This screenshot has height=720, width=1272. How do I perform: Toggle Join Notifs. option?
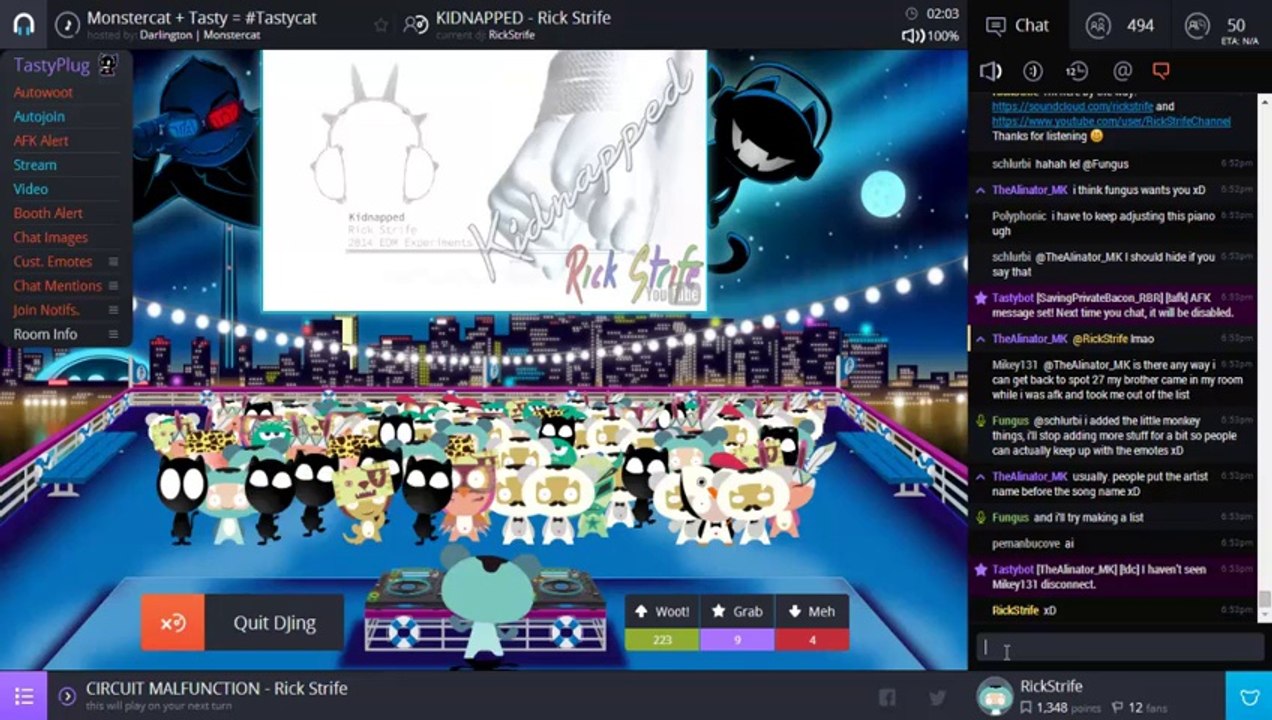[x=46, y=310]
